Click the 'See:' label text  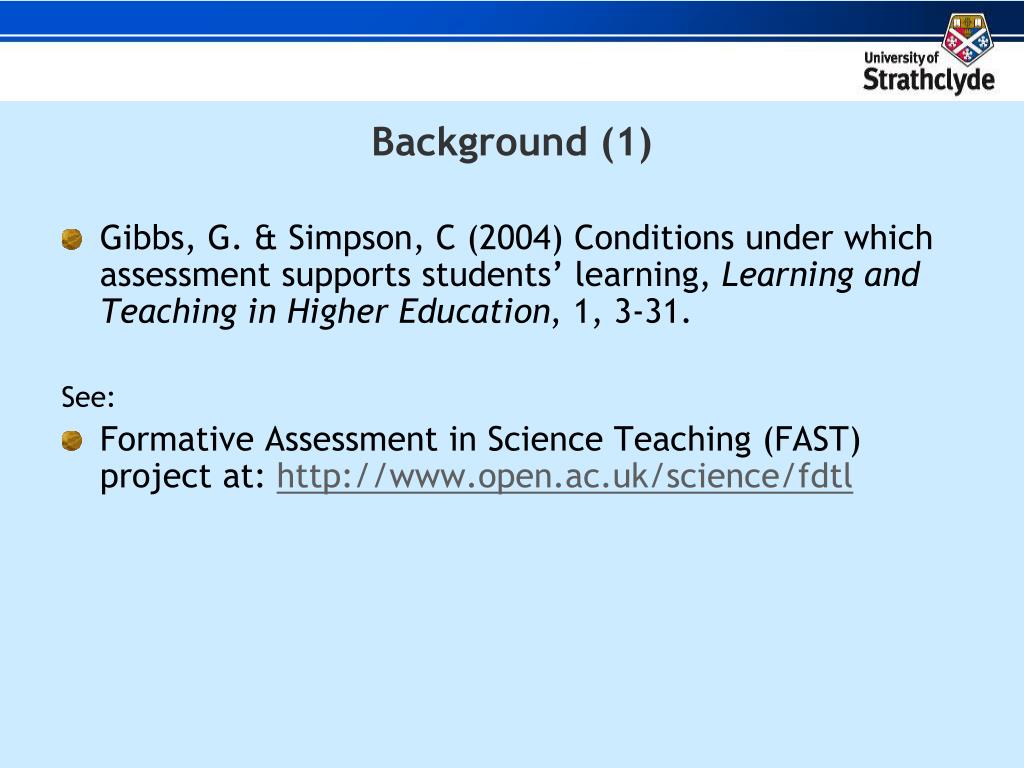click(x=88, y=397)
